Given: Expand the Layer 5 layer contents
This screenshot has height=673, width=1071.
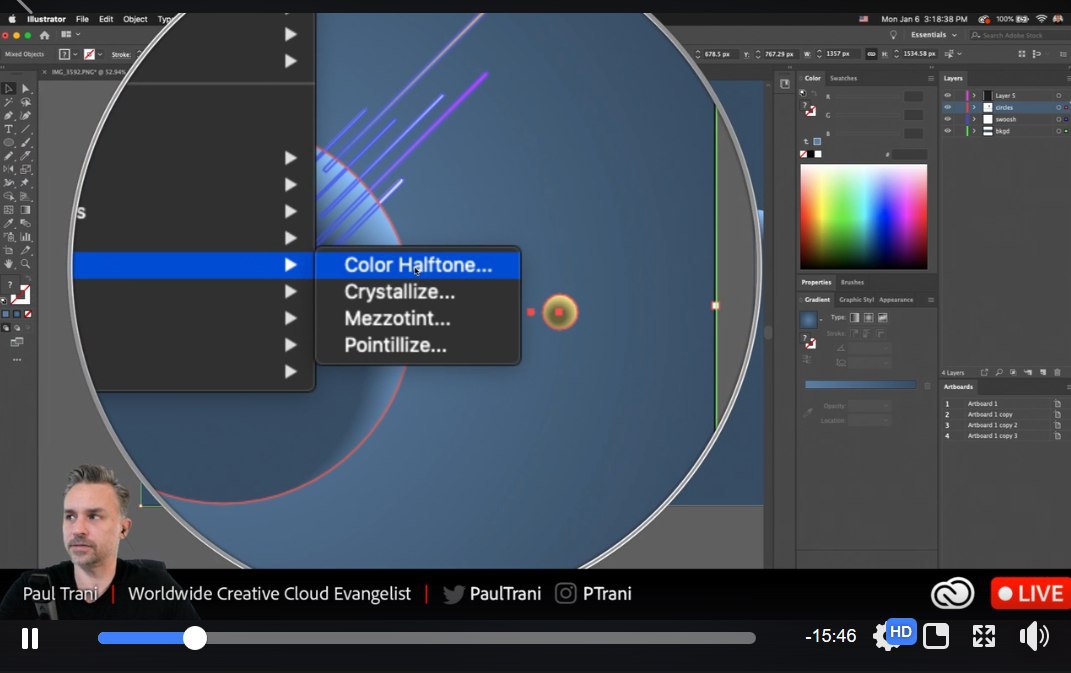Looking at the screenshot, I should [975, 96].
